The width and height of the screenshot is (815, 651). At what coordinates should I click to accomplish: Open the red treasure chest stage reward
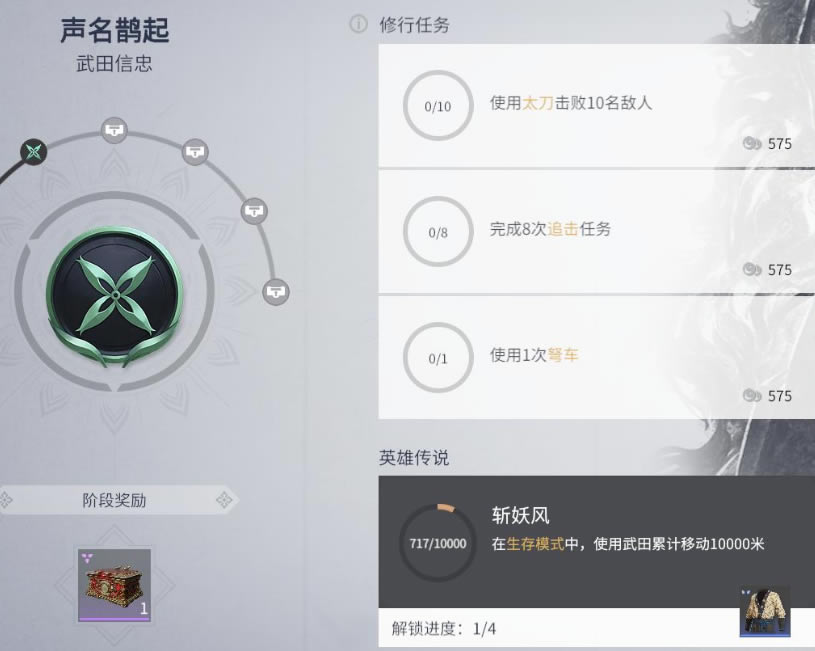point(114,585)
